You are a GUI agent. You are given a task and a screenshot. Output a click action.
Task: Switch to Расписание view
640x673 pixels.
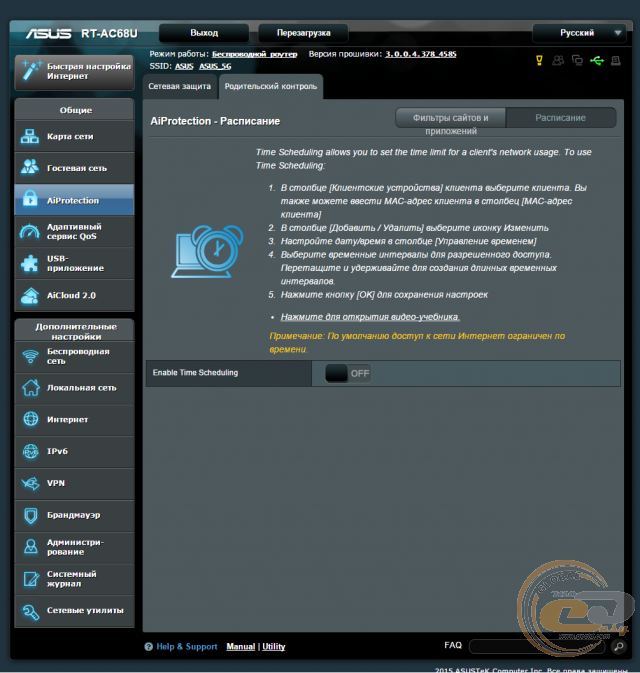coord(561,118)
